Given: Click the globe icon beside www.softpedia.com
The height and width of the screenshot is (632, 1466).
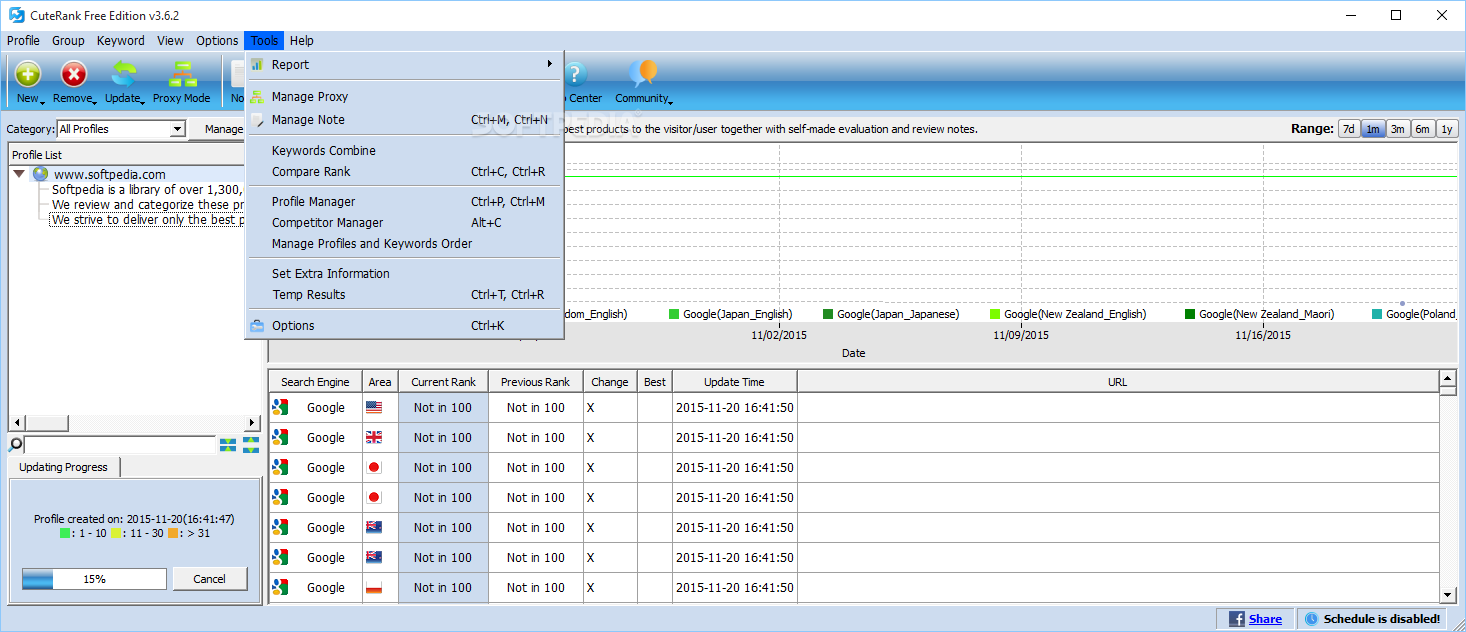Looking at the screenshot, I should (x=40, y=174).
